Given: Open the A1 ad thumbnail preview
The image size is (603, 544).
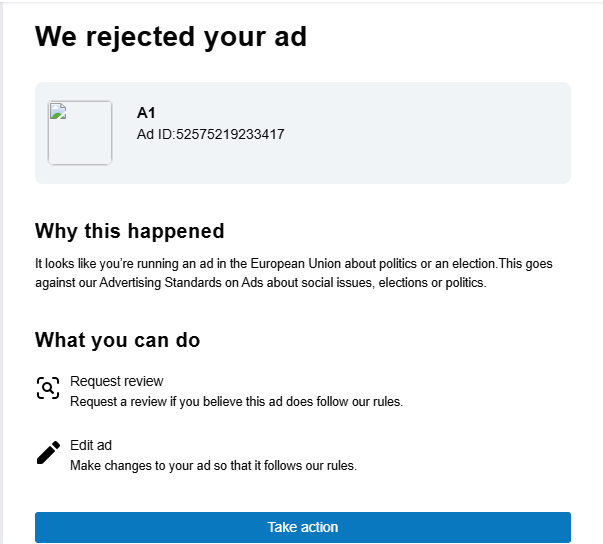Looking at the screenshot, I should (80, 133).
